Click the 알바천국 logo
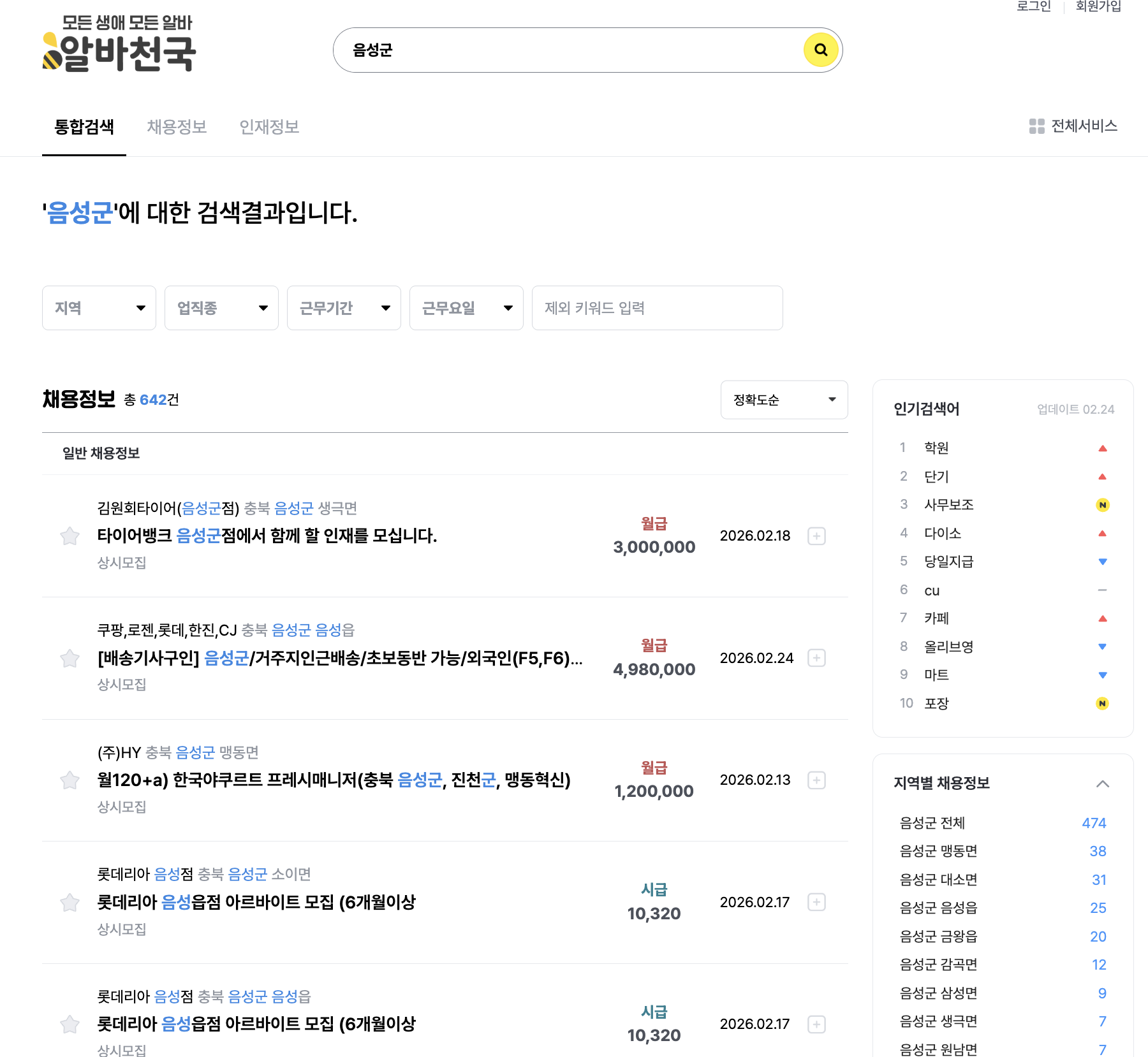 (x=119, y=45)
